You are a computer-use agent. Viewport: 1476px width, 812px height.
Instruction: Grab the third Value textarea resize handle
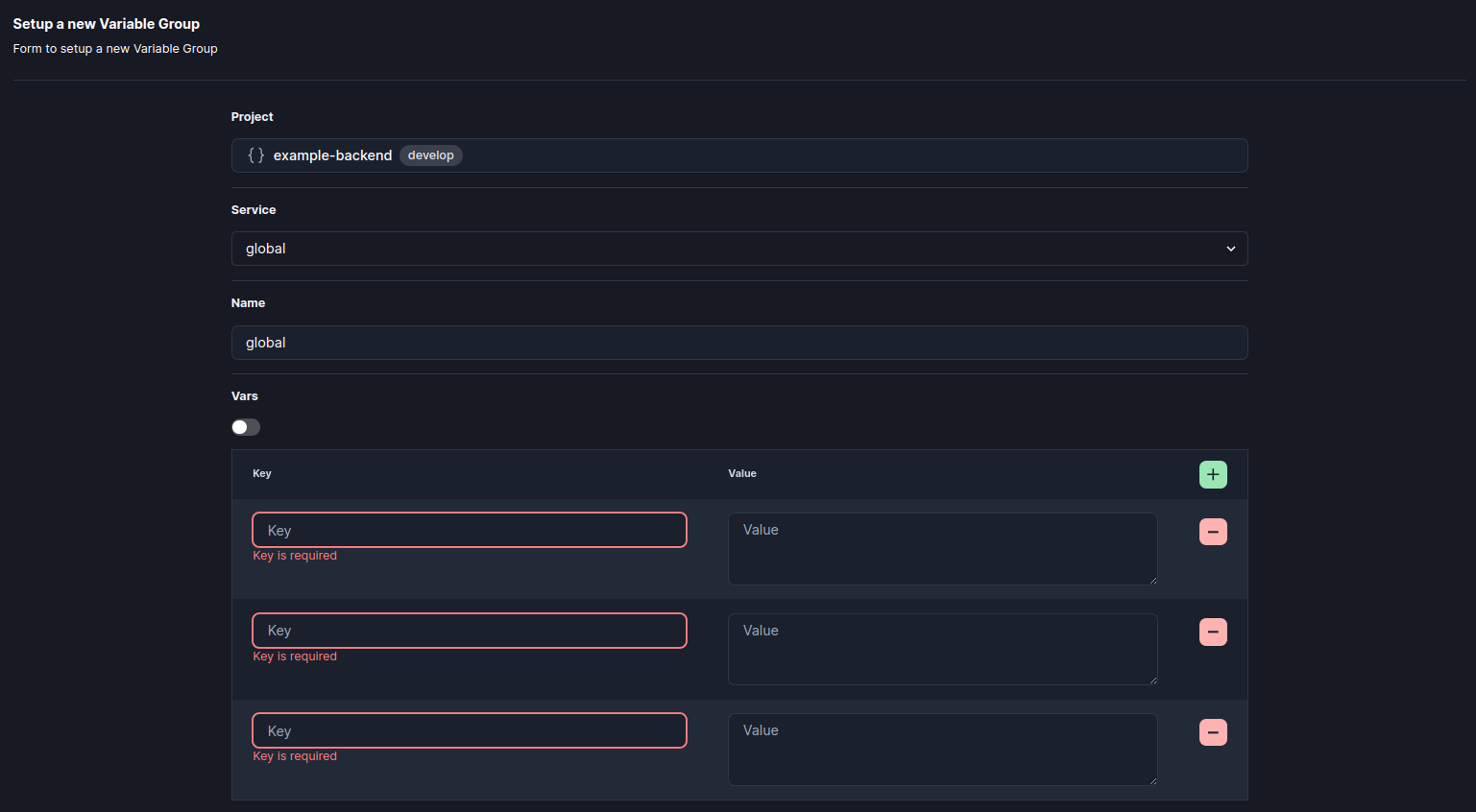tap(1152, 780)
